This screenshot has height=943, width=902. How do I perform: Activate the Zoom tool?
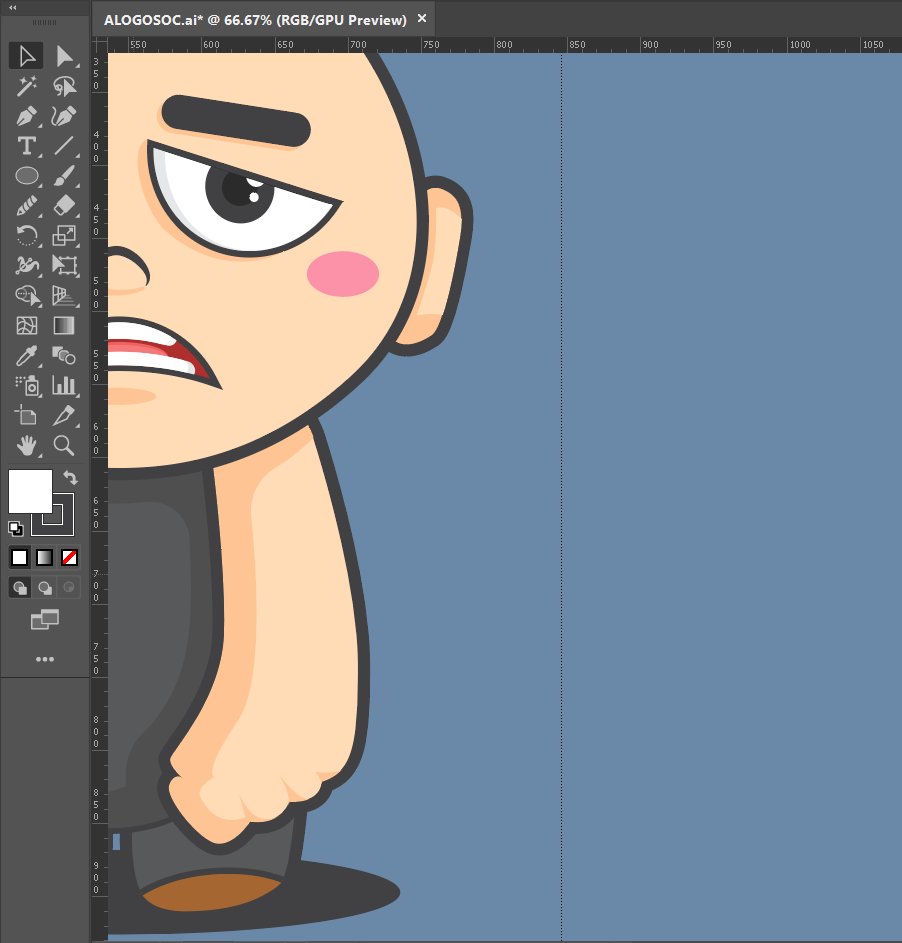point(66,446)
